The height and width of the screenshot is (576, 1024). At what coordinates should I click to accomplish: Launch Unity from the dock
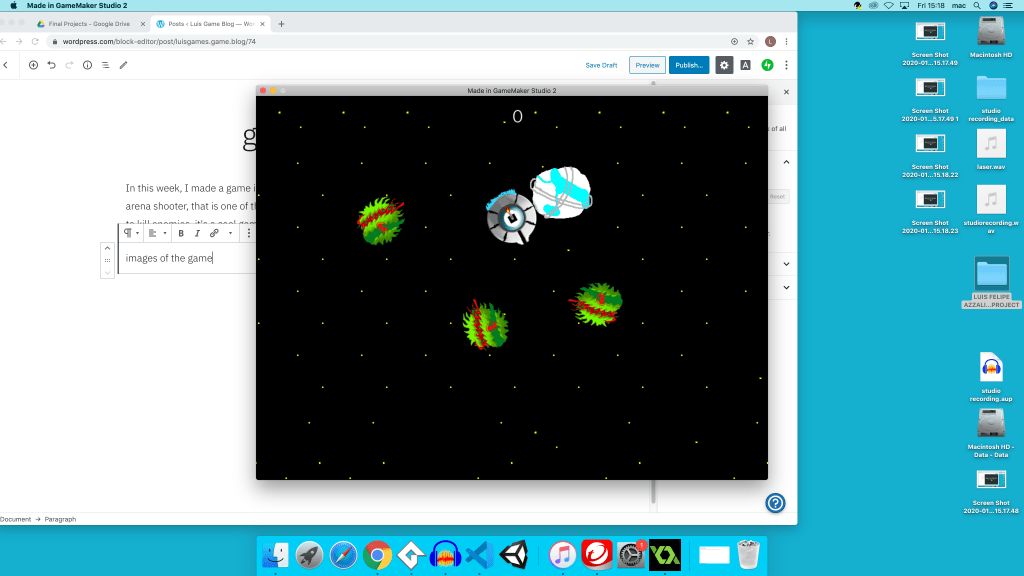(515, 554)
